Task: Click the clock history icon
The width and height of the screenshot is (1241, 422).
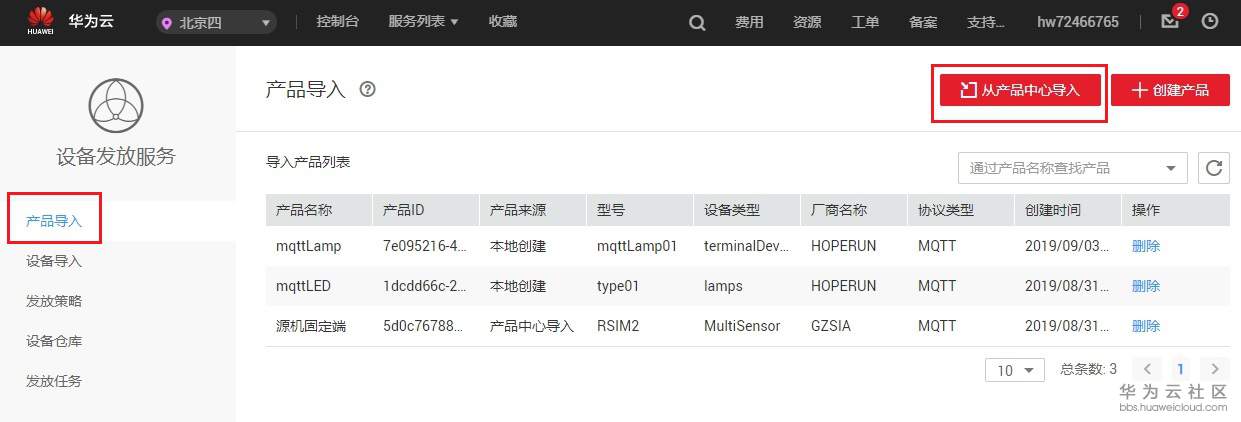Action: coord(1210,22)
